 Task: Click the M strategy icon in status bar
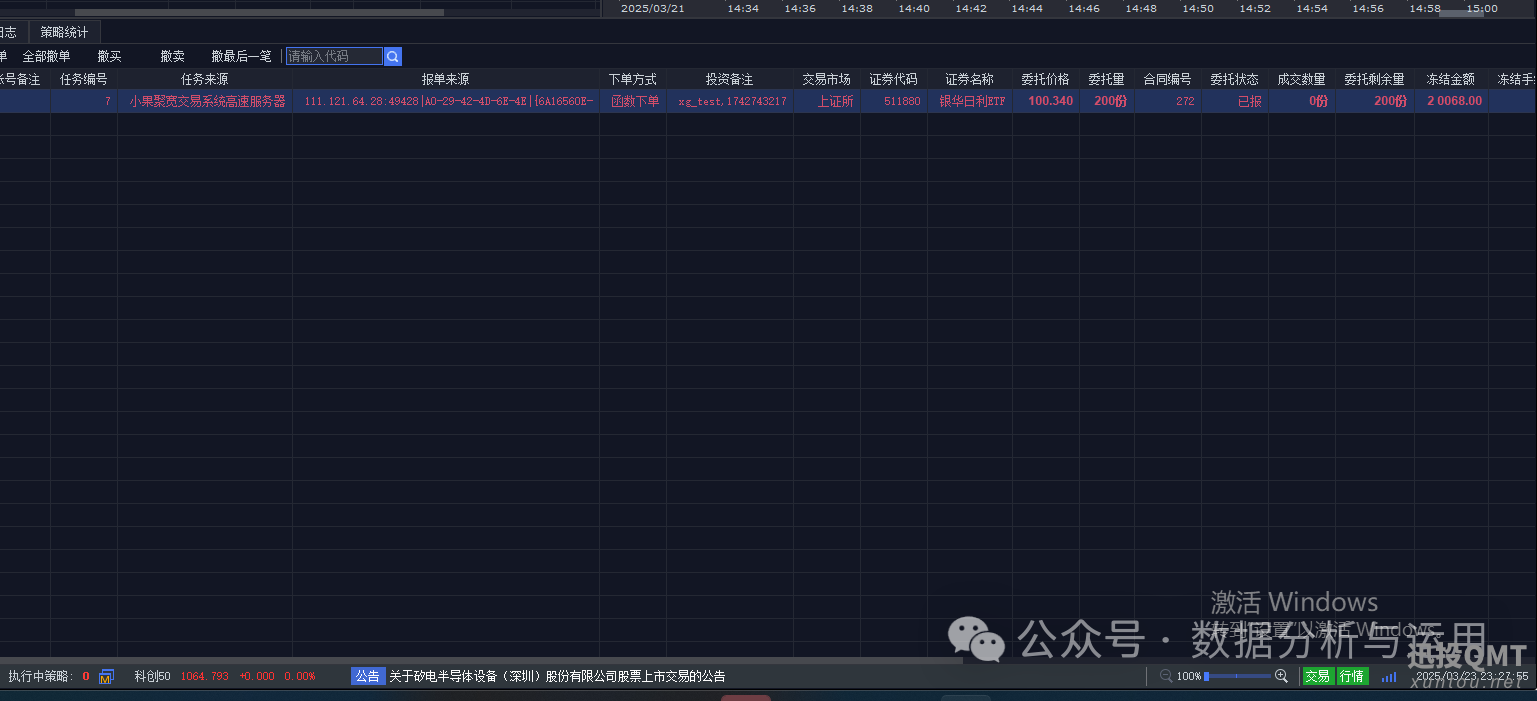pos(106,677)
